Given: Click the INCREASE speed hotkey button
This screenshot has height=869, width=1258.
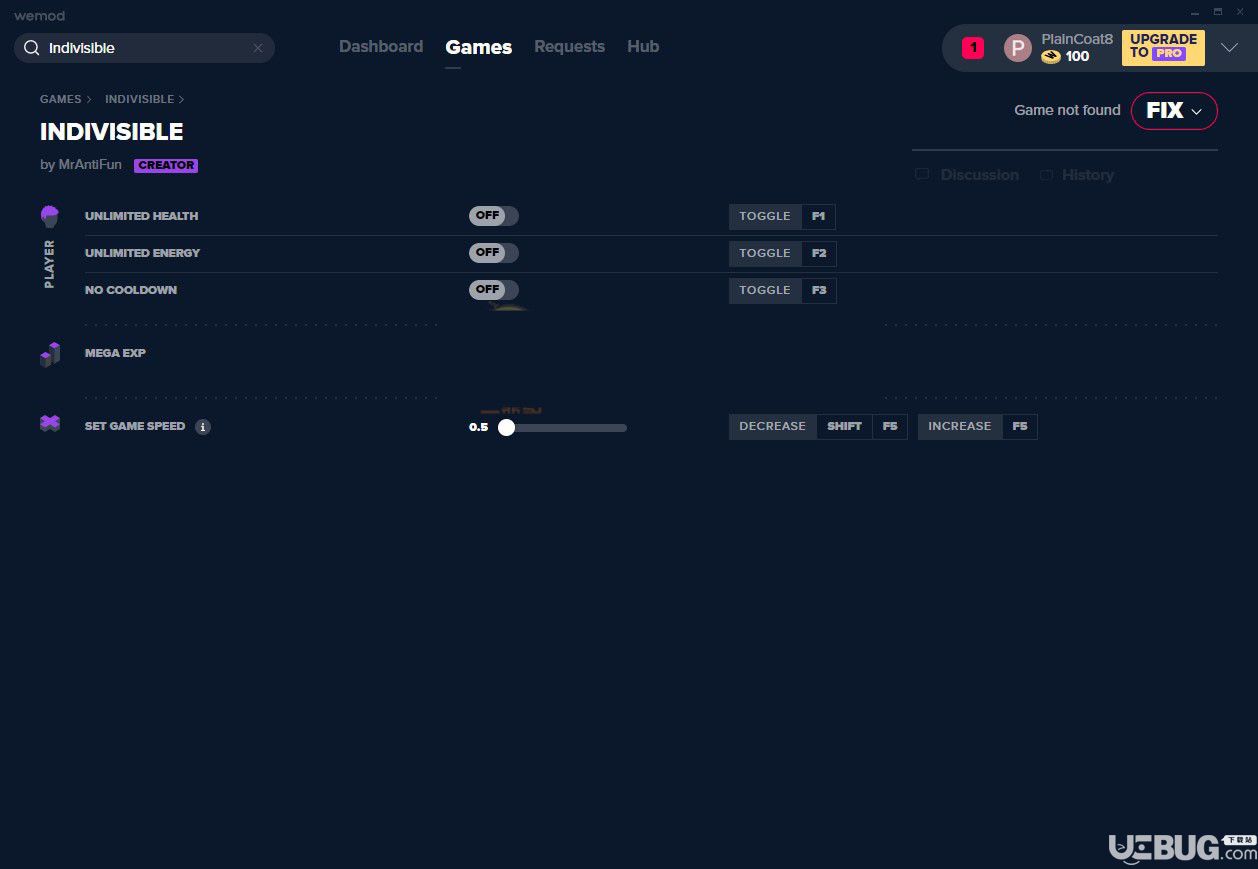Looking at the screenshot, I should [959, 427].
